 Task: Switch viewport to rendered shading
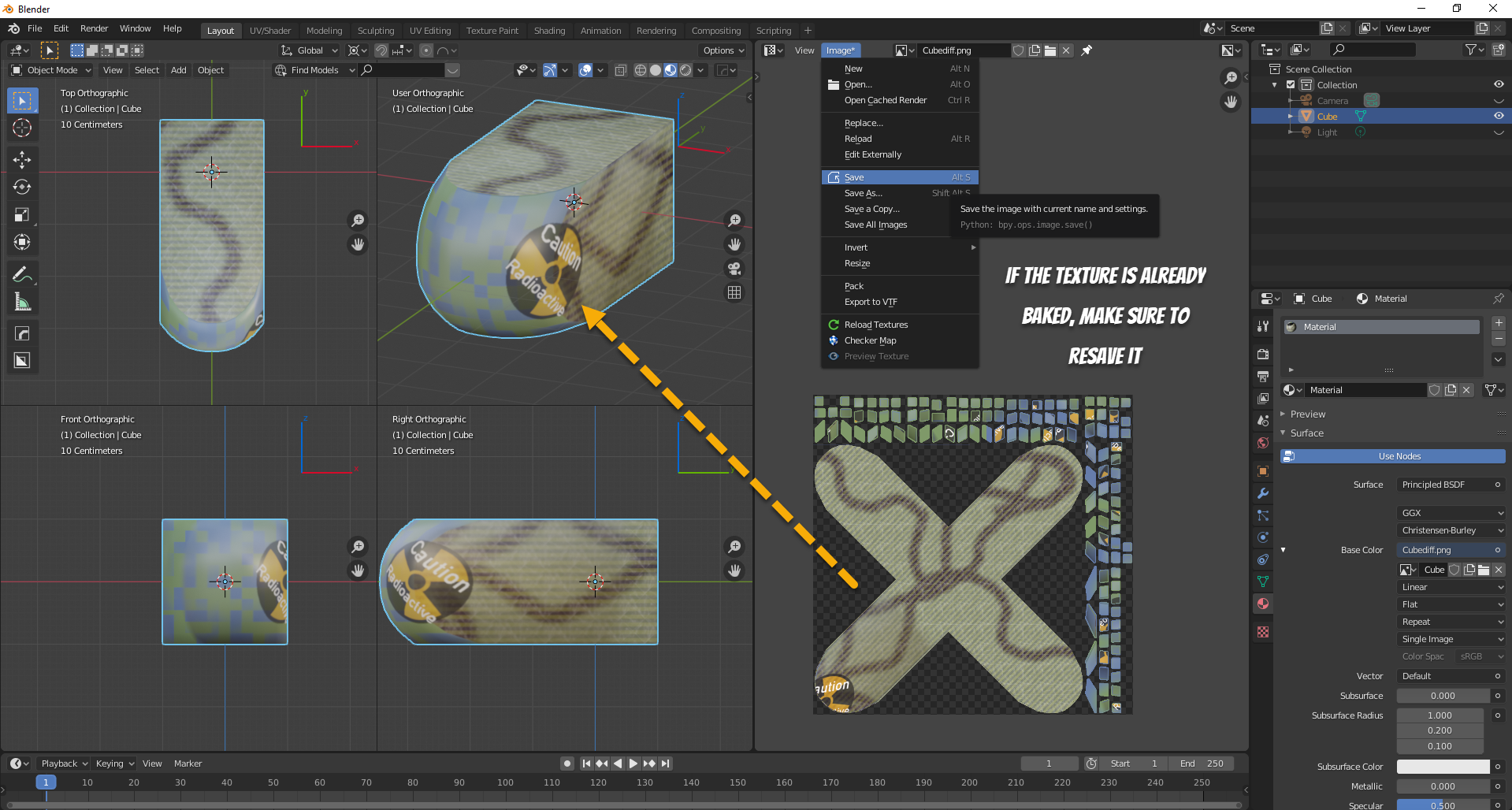(685, 70)
